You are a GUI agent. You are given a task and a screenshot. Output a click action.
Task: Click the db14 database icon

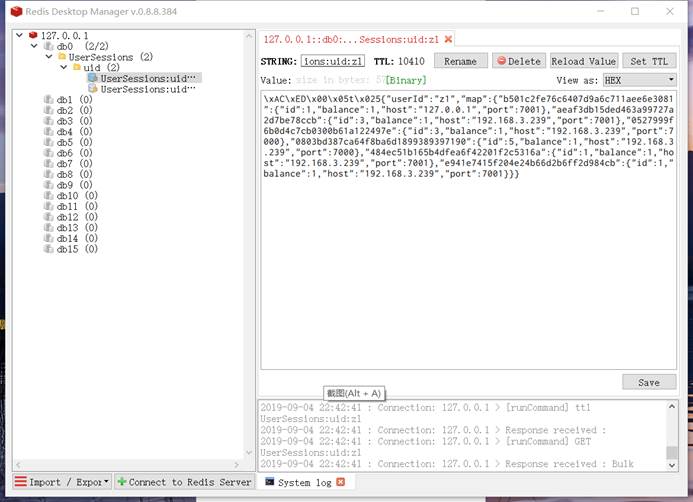pyautogui.click(x=49, y=238)
